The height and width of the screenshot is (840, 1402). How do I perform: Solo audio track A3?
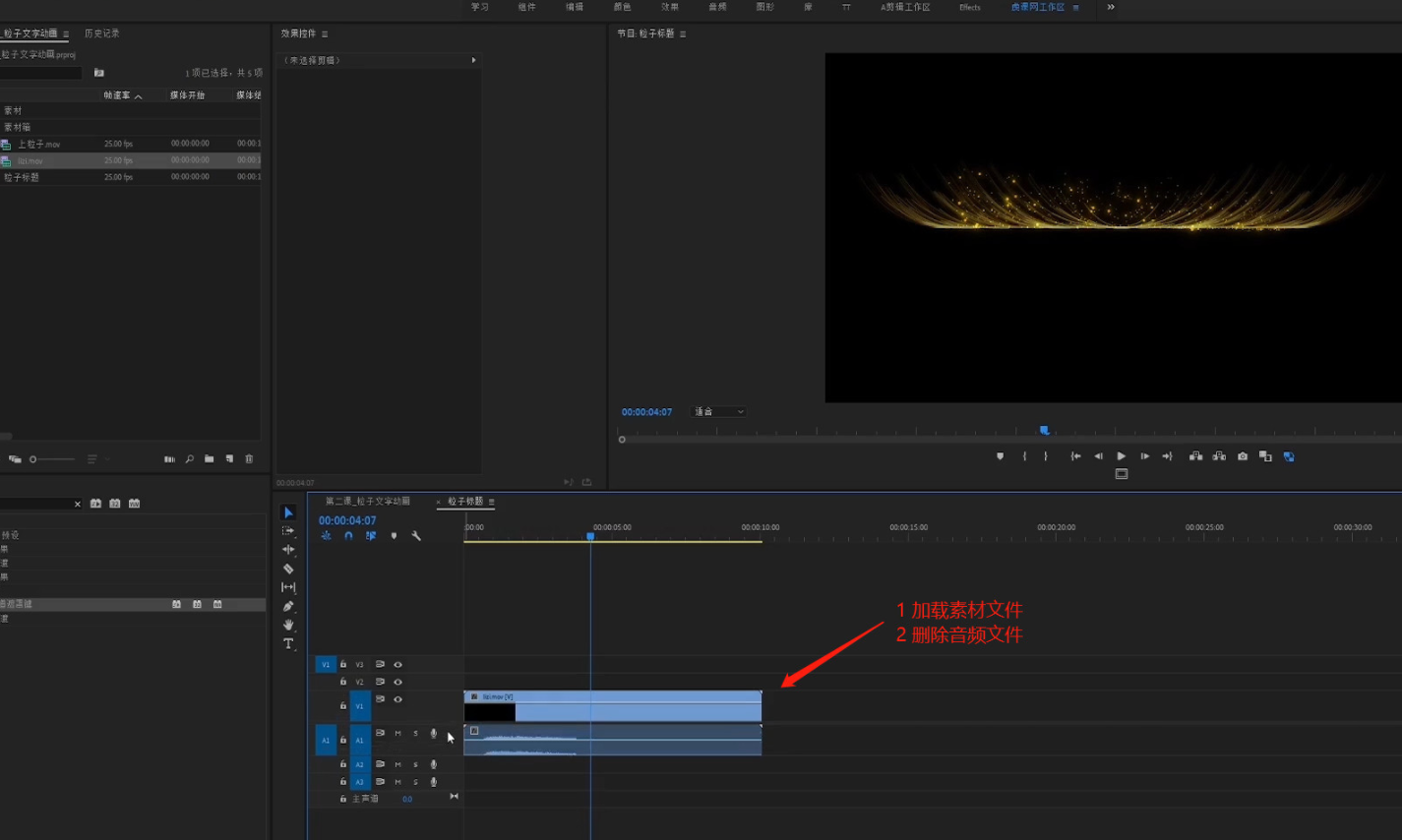(415, 782)
